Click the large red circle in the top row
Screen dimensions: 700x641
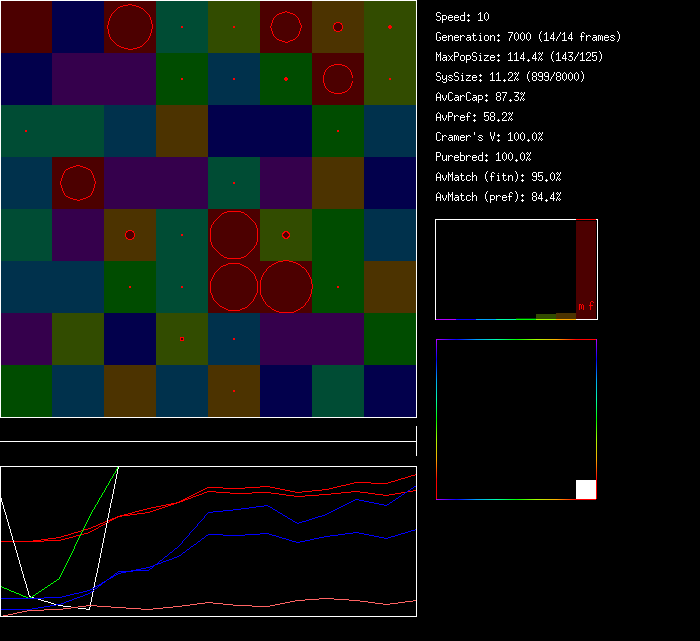[130, 27]
